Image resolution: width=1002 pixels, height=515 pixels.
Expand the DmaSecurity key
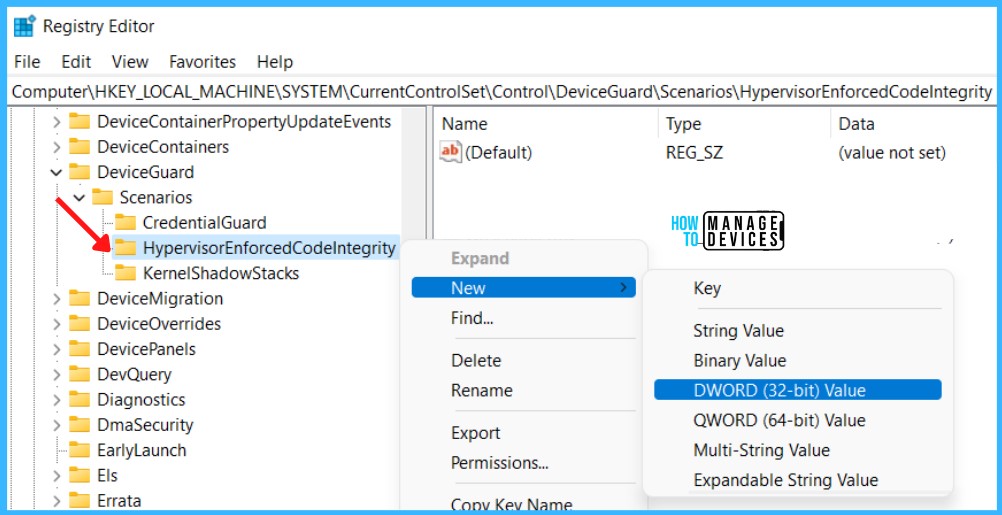57,425
